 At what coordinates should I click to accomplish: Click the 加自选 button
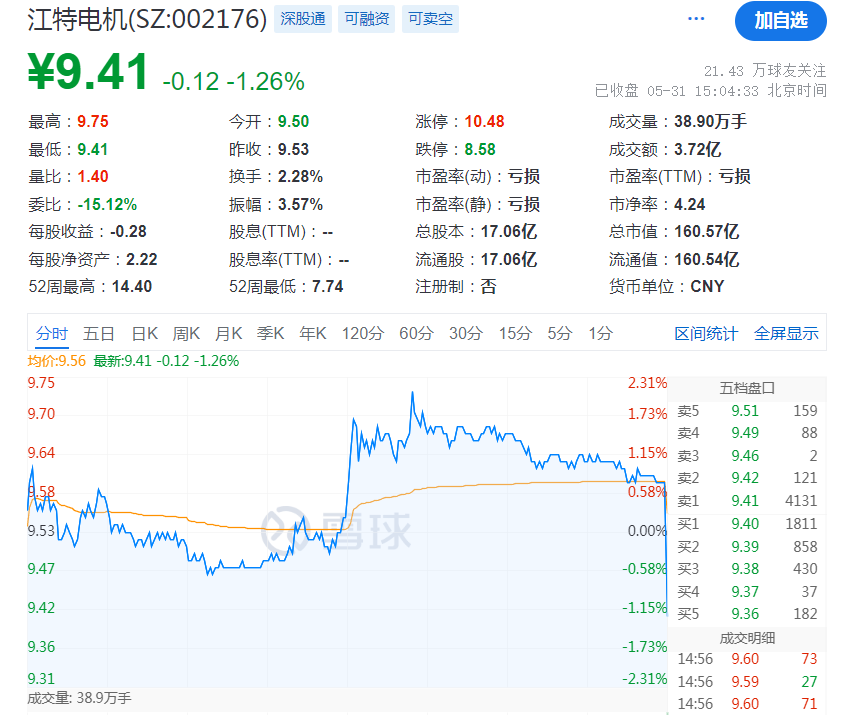coord(780,21)
